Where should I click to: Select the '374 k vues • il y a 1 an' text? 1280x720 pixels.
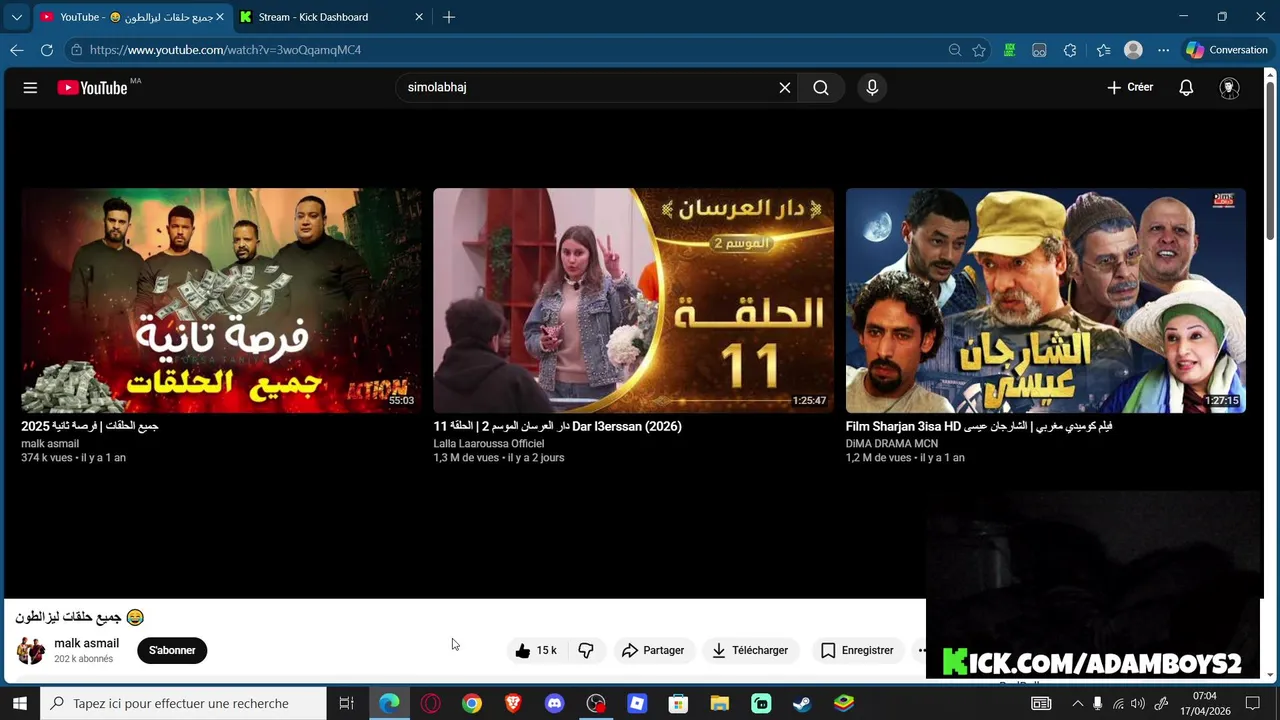pyautogui.click(x=73, y=458)
